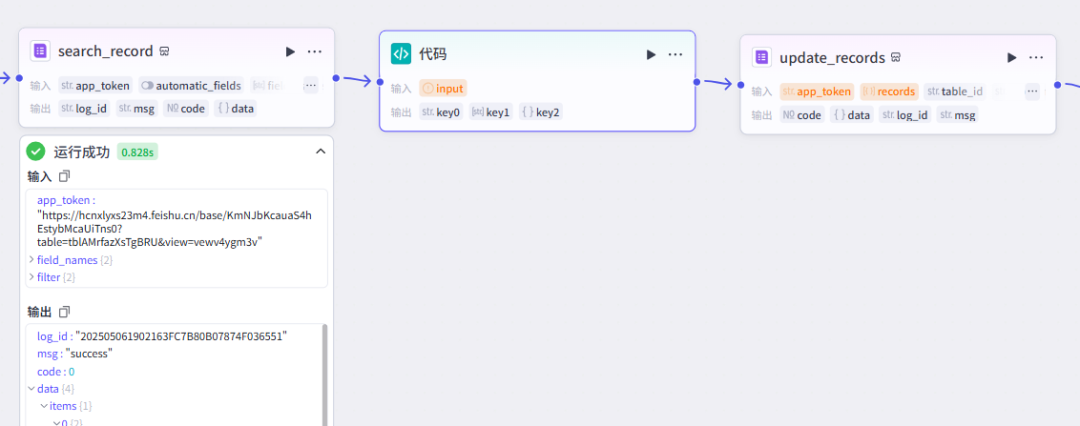Collapse the items array node
The height and width of the screenshot is (426, 1080).
pyautogui.click(x=43, y=405)
